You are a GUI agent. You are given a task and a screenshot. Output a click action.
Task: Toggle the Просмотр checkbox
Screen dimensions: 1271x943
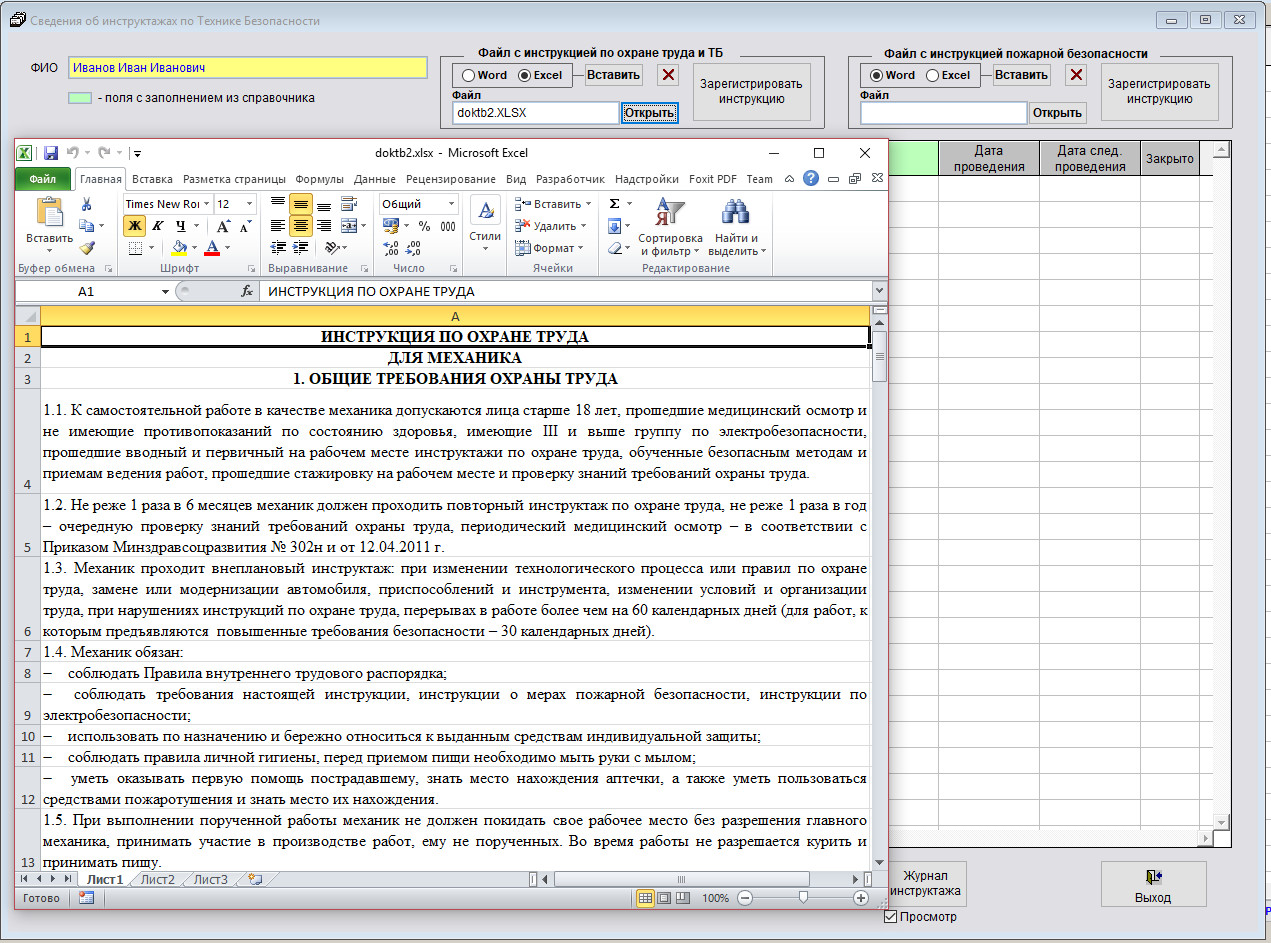[890, 916]
